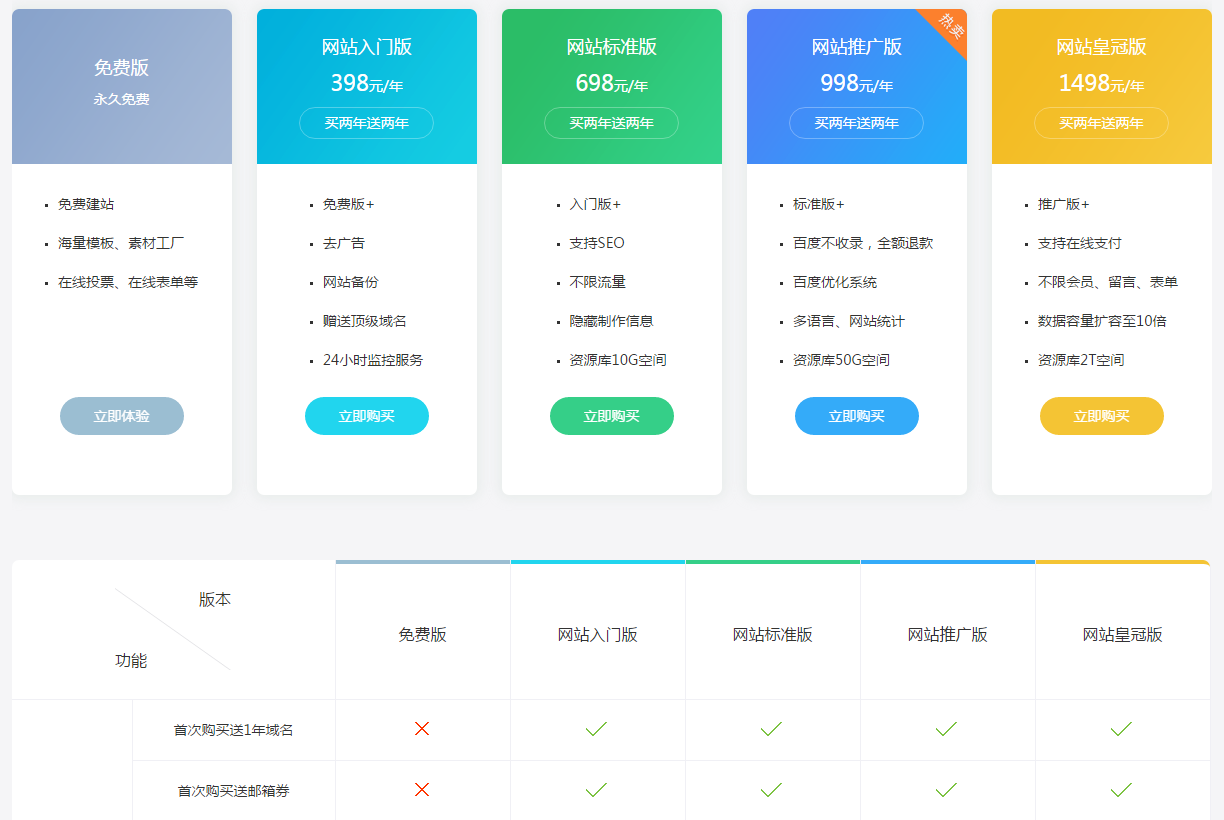Click the 网站标准版 green card header title
The width and height of the screenshot is (1224, 820).
612,47
